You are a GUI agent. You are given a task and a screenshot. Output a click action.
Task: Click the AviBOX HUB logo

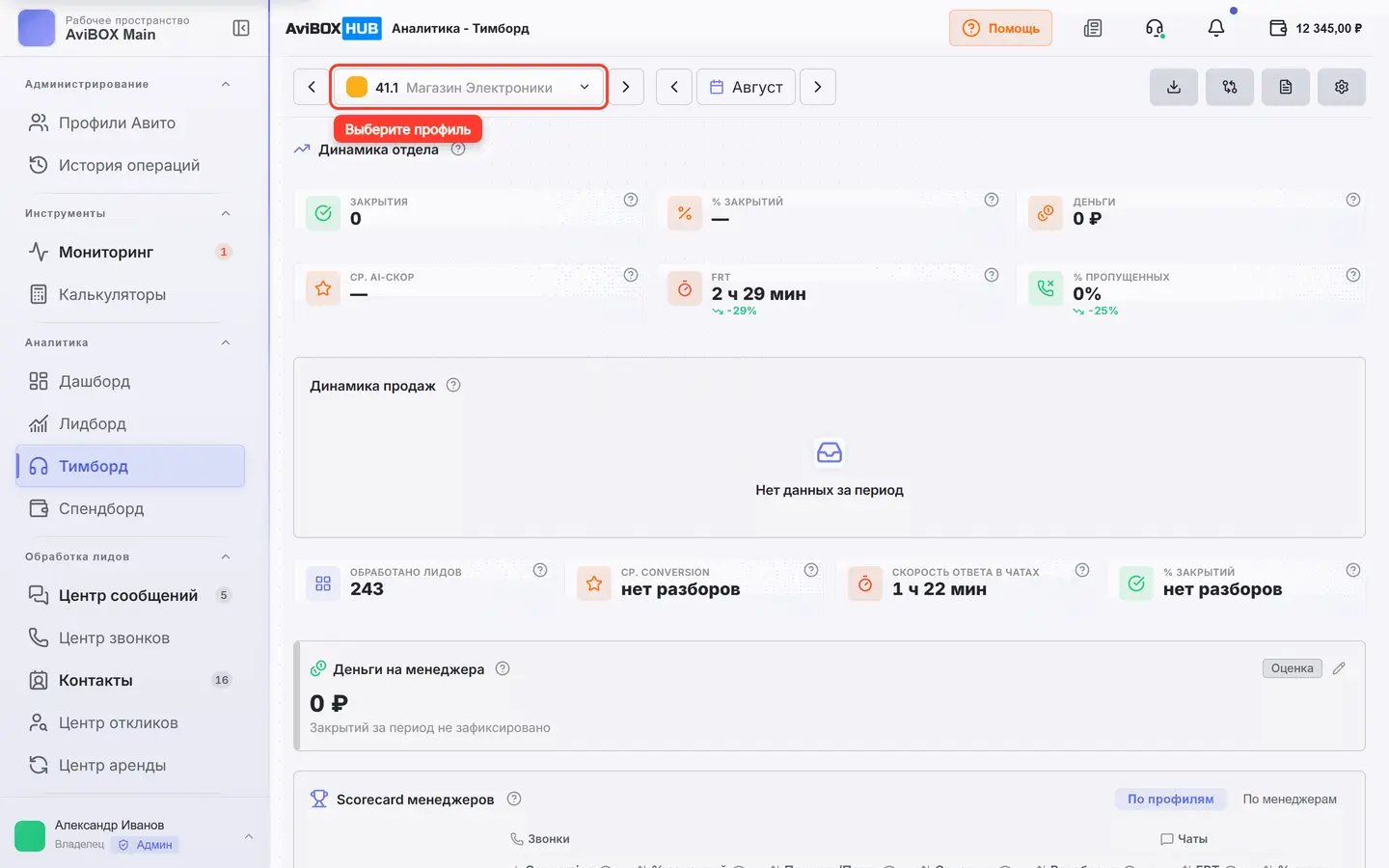tap(333, 28)
